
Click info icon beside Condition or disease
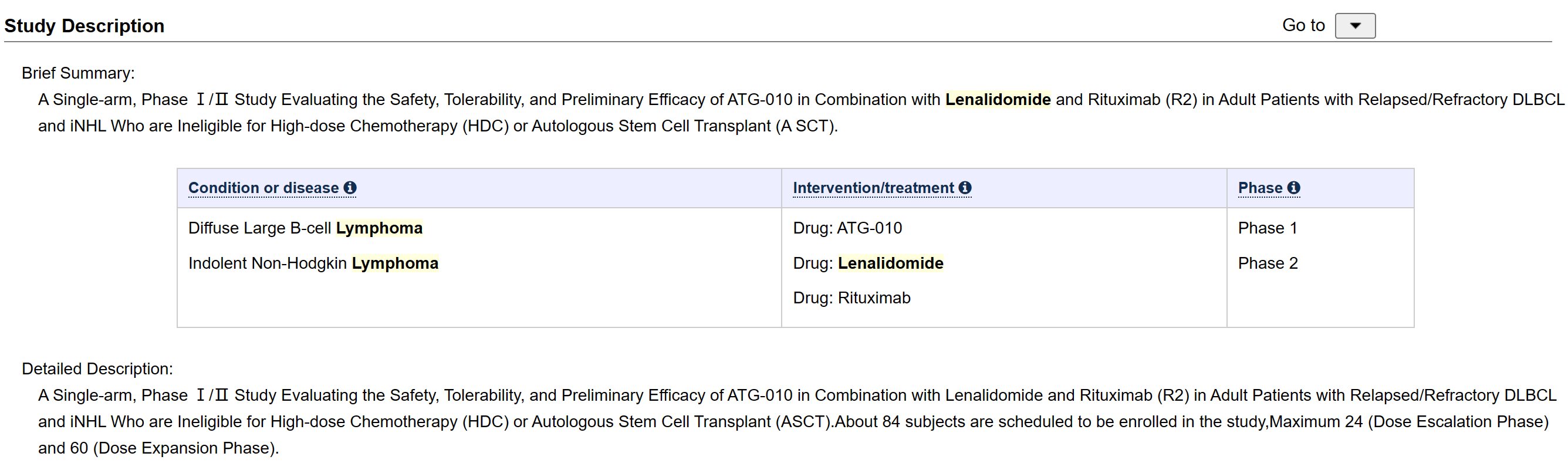[350, 188]
